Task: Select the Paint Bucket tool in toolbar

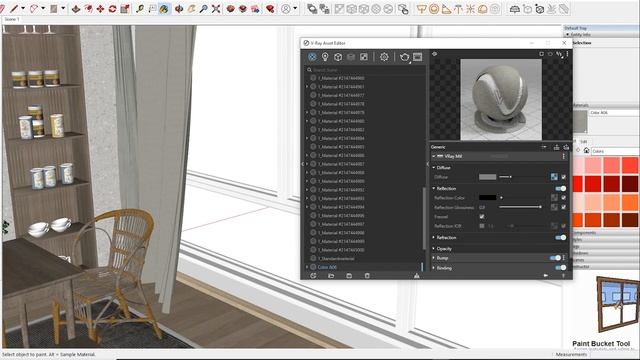Action: tap(164, 9)
